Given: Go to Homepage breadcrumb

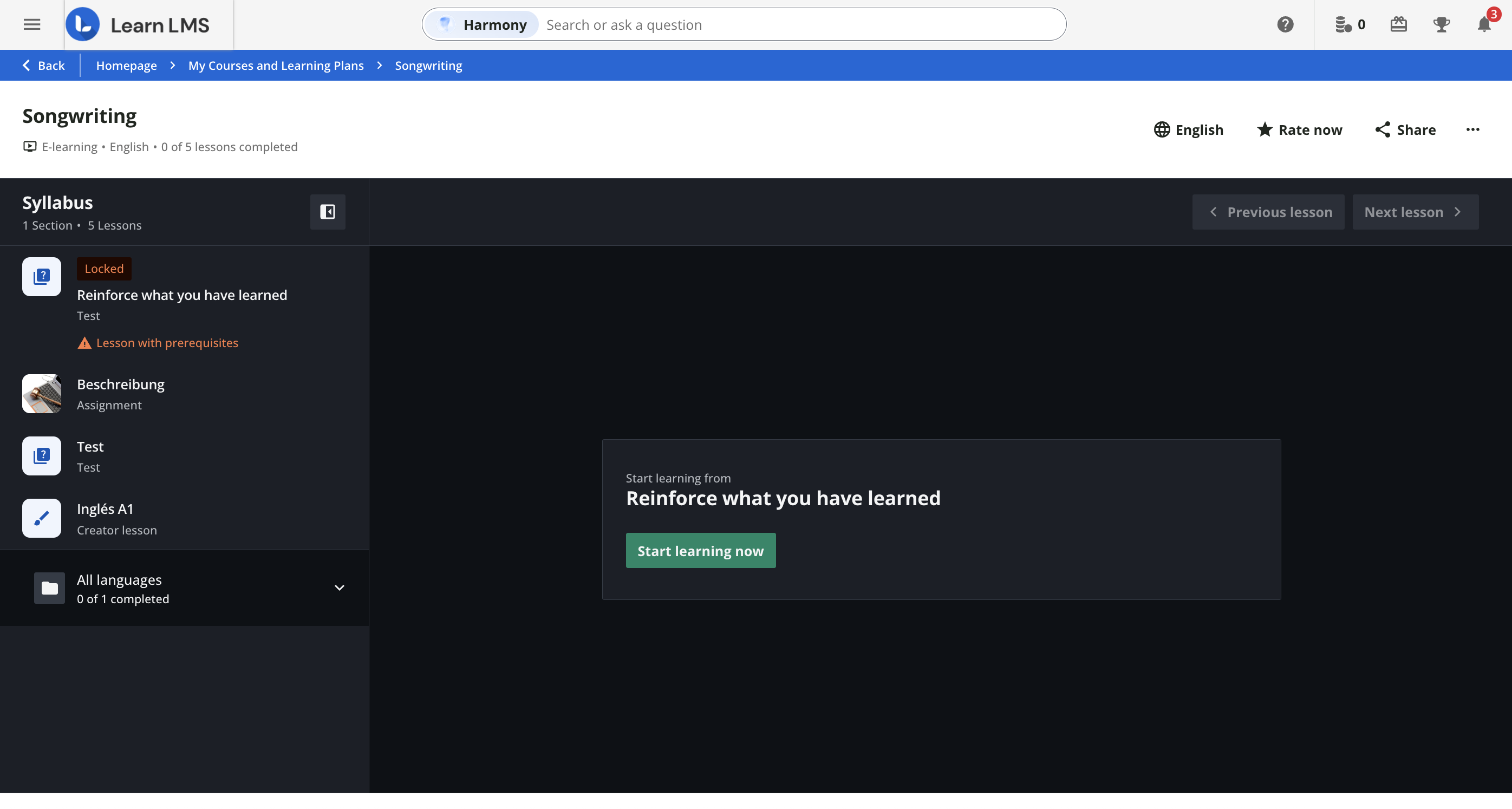Looking at the screenshot, I should tap(126, 66).
